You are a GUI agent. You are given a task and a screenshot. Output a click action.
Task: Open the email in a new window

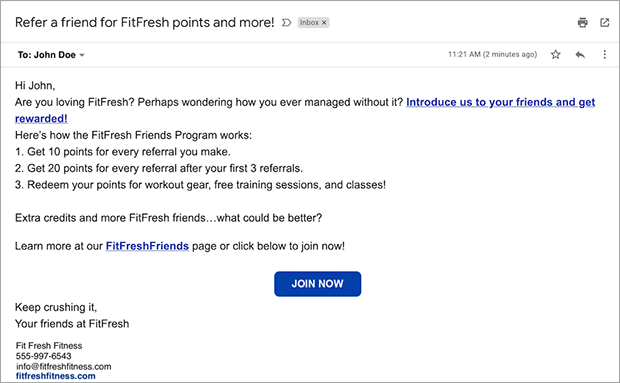click(x=605, y=23)
